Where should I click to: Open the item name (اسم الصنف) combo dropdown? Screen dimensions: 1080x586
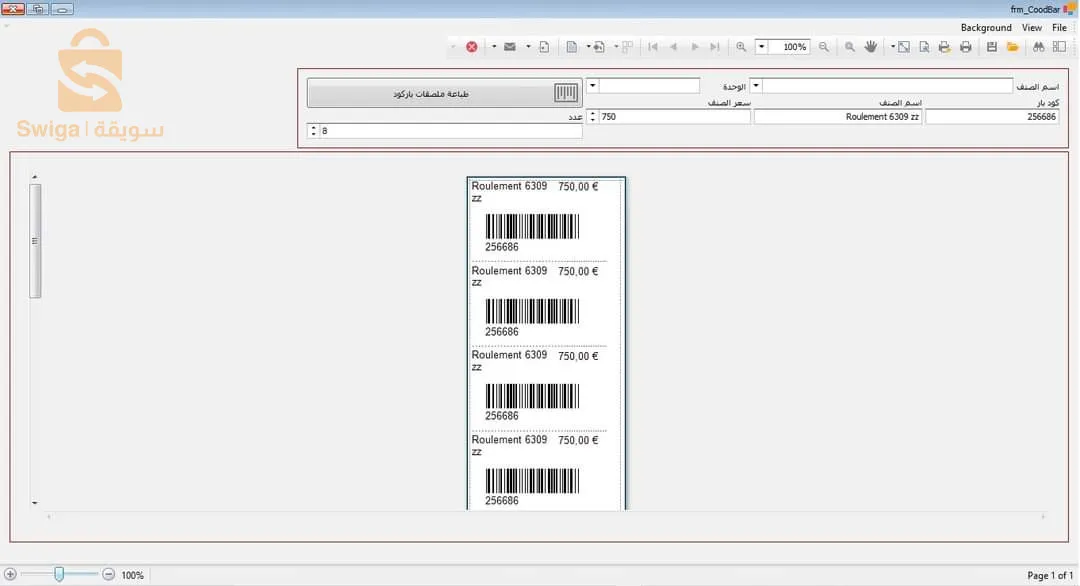tap(756, 85)
